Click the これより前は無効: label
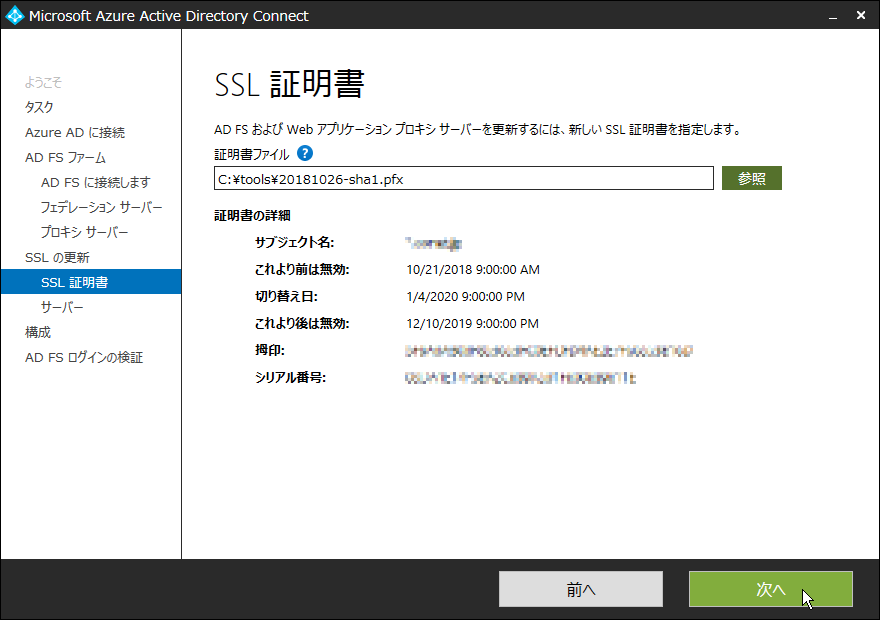This screenshot has height=620, width=880. pyautogui.click(x=302, y=269)
